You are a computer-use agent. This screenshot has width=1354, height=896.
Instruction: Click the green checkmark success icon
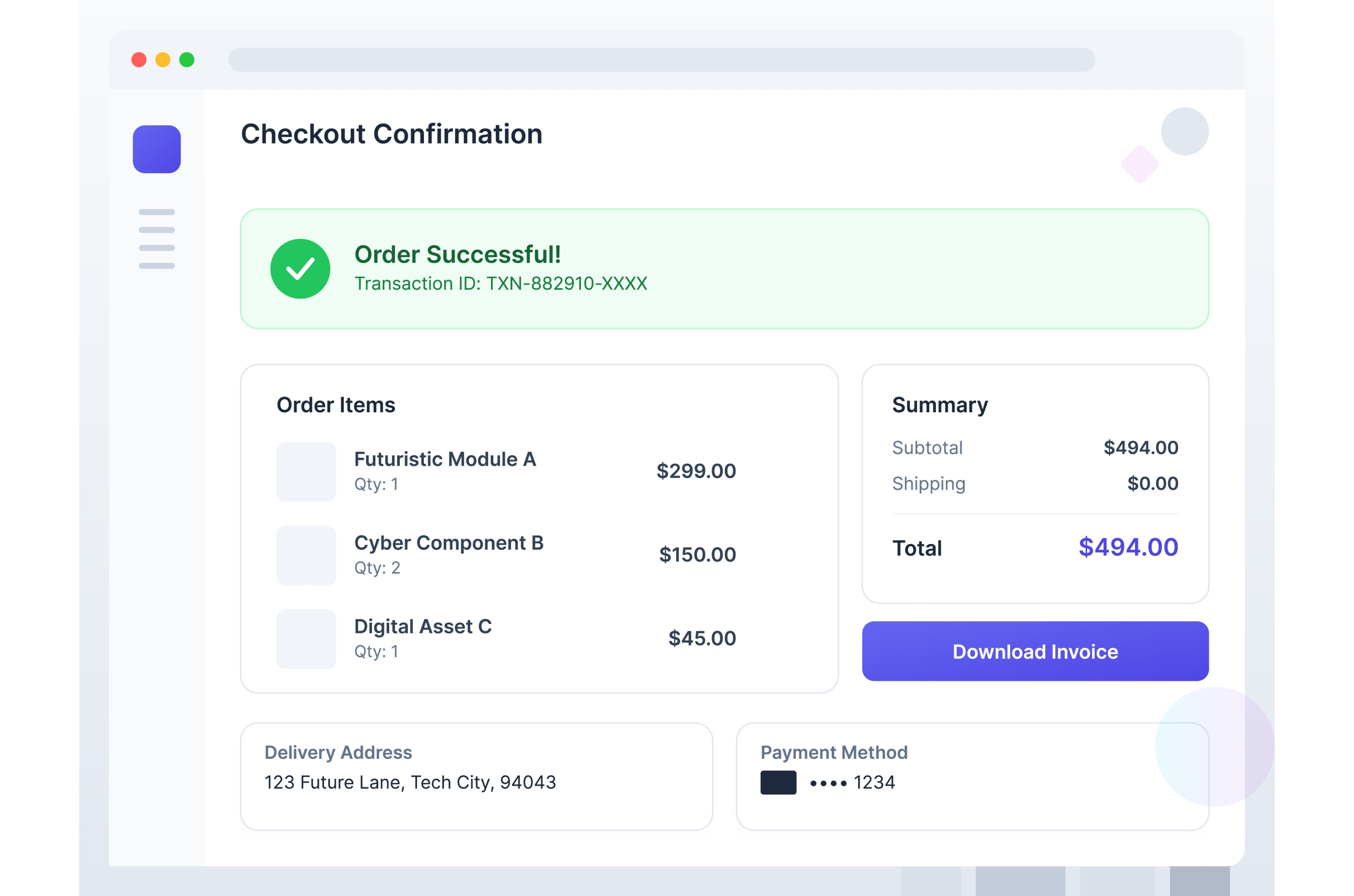(x=300, y=268)
